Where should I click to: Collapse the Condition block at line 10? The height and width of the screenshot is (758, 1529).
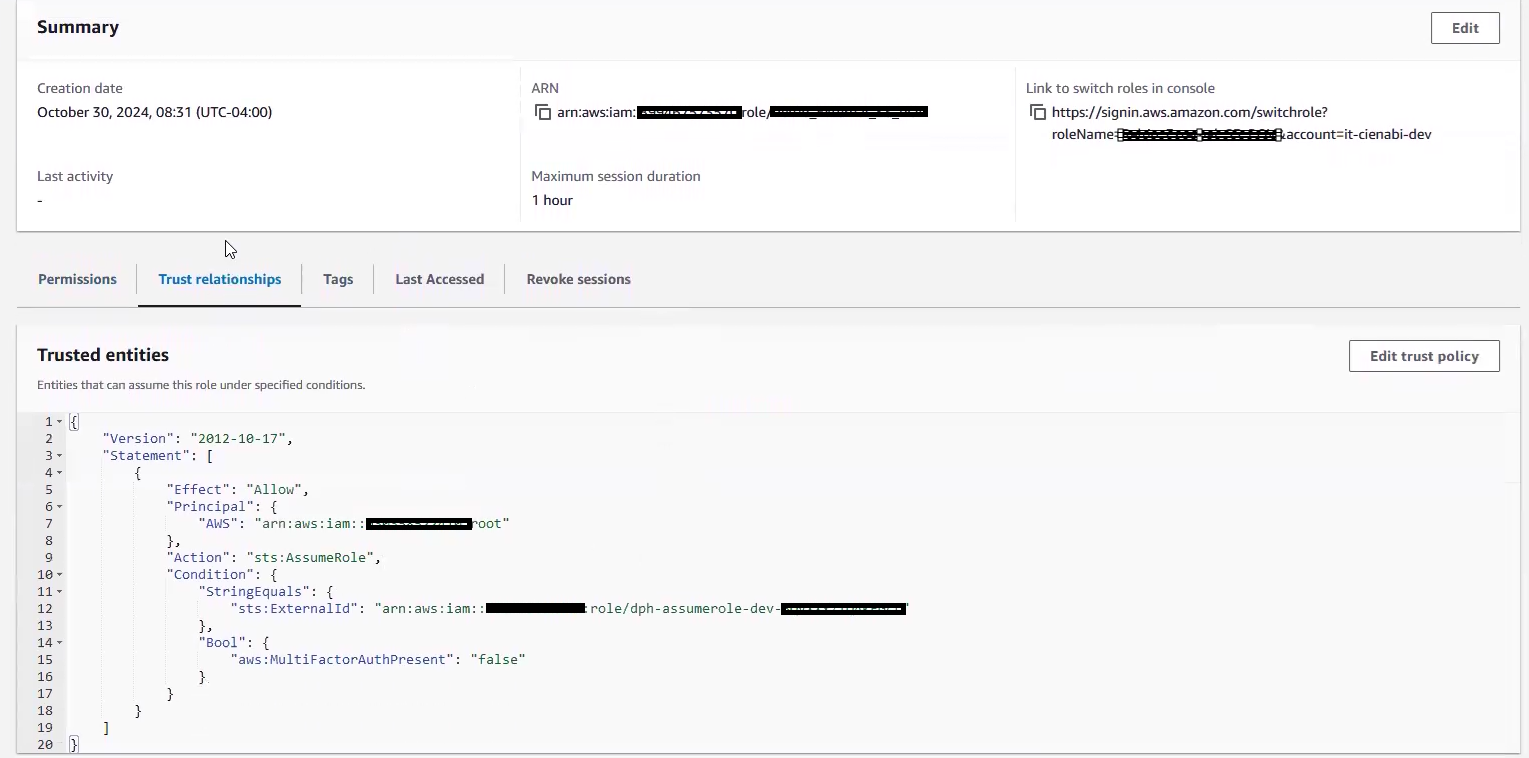pyautogui.click(x=60, y=575)
